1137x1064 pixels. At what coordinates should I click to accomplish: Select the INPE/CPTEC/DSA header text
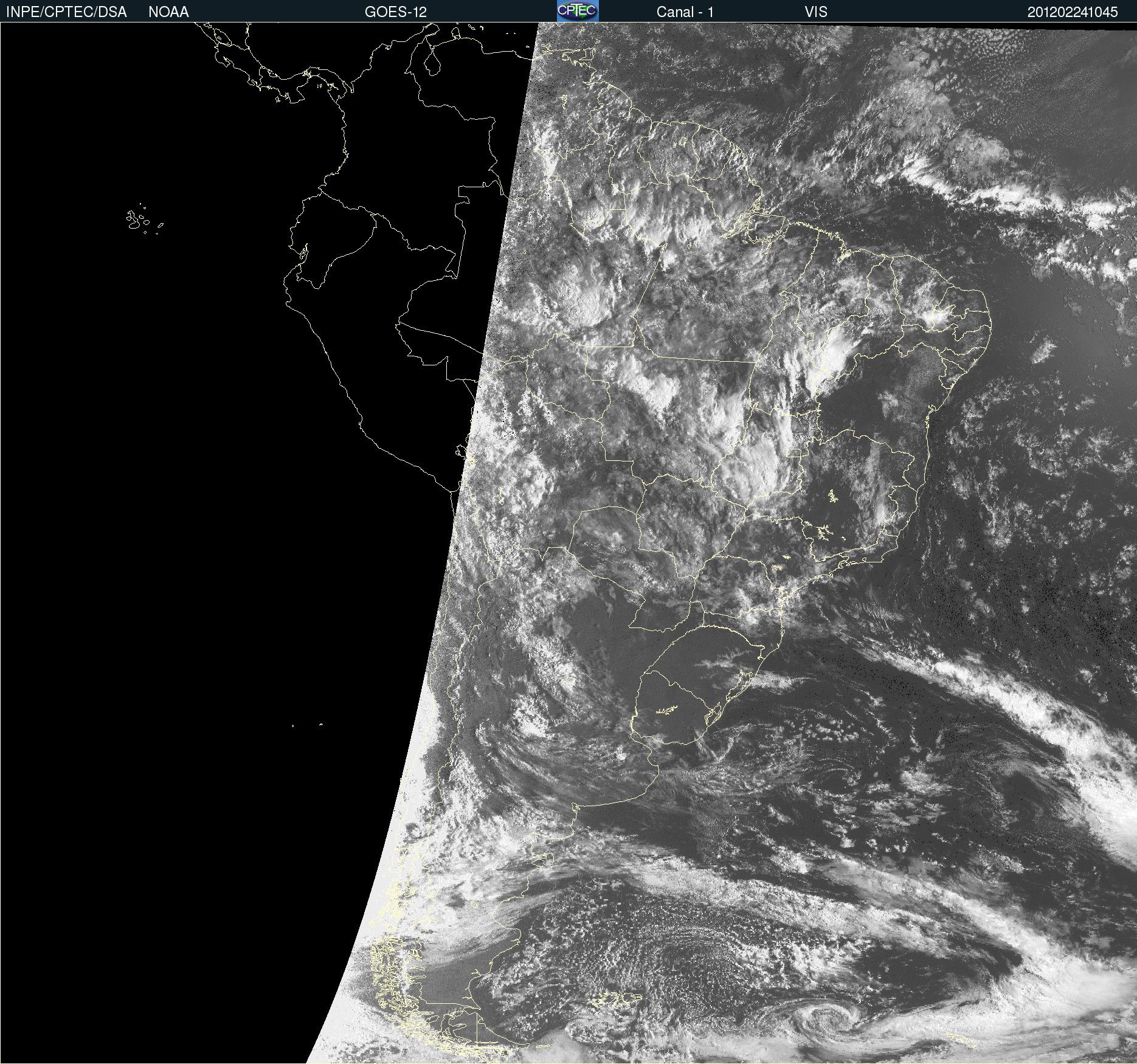coord(66,12)
